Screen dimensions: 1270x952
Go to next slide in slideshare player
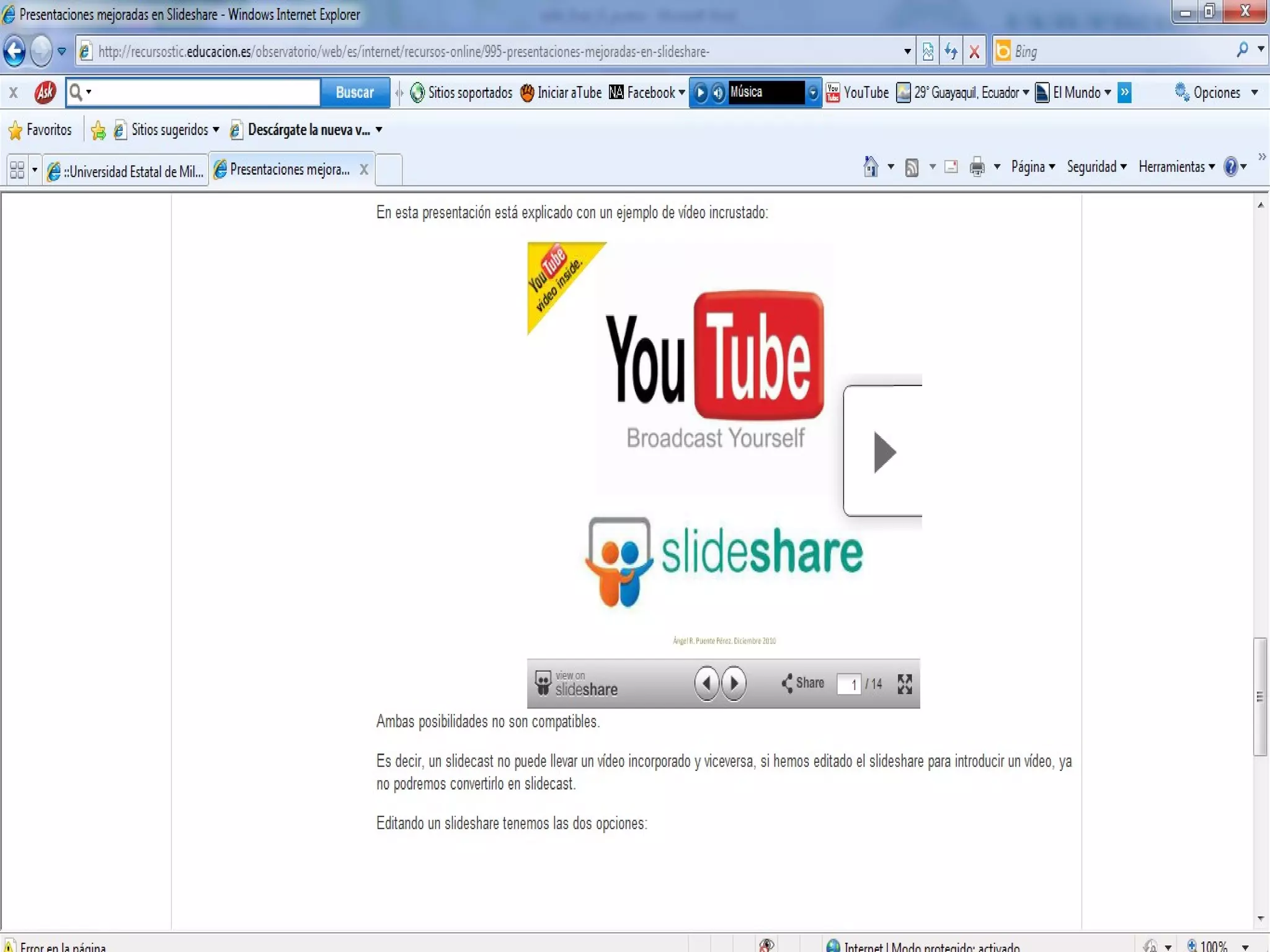pos(734,684)
